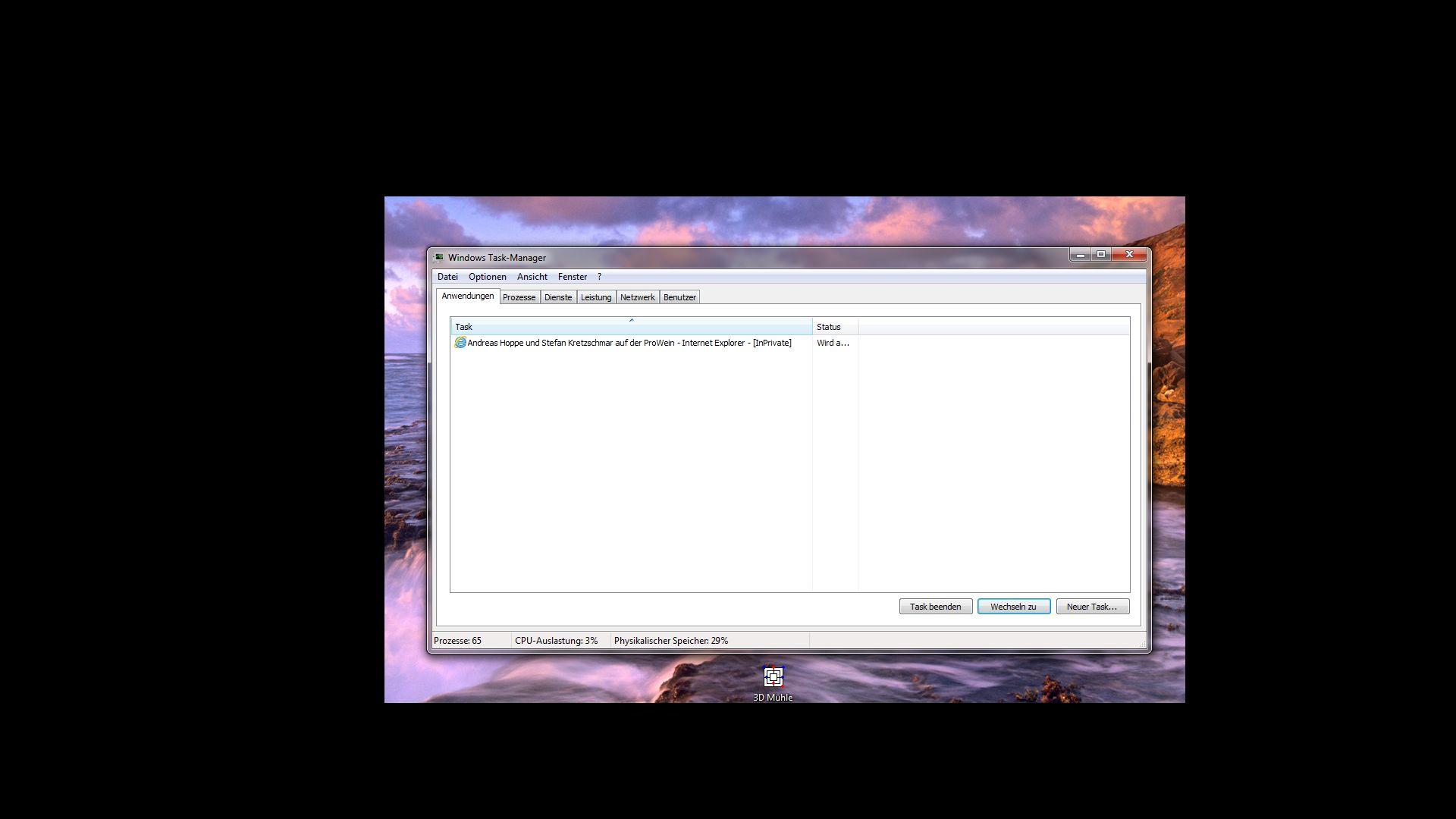This screenshot has height=819, width=1456.
Task: Open the Optionen menu
Action: pos(487,277)
